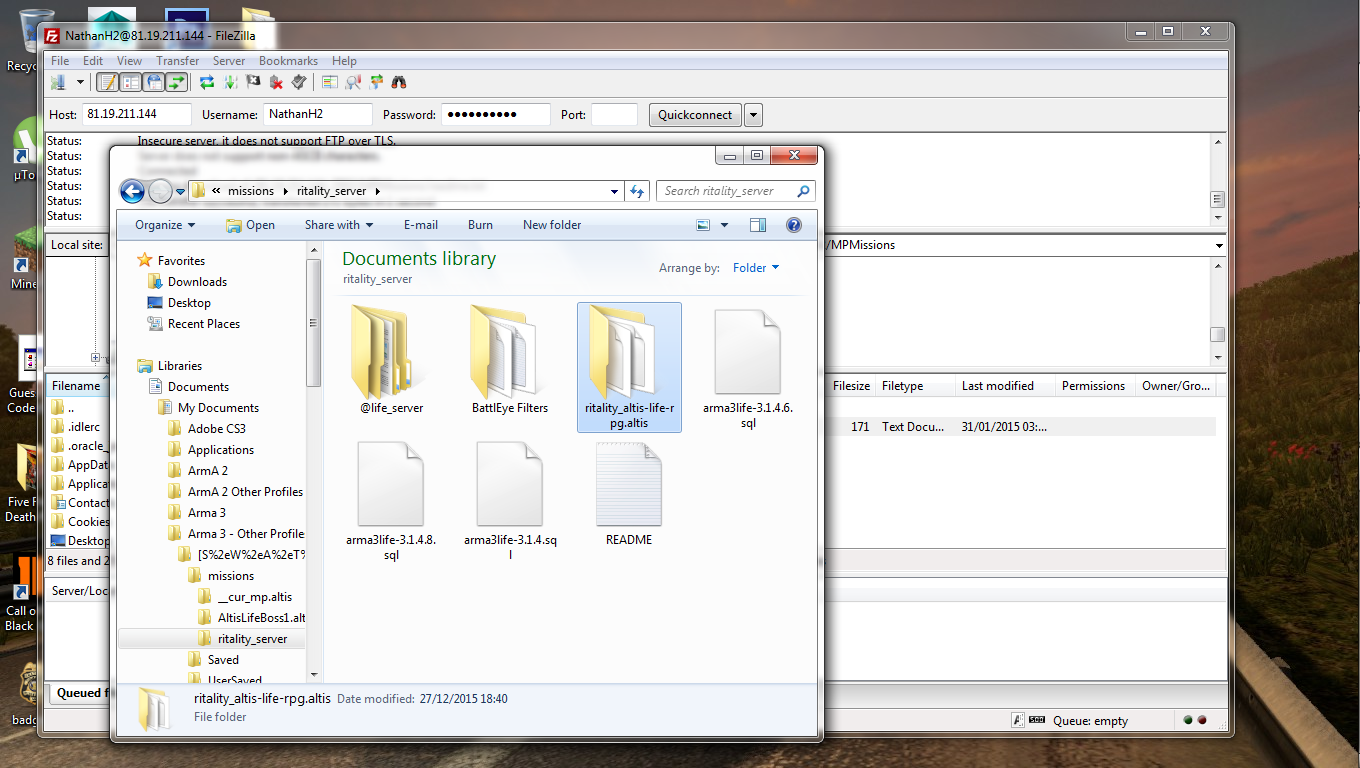Refresh Explorer address bar button
This screenshot has height=768, width=1360.
tap(637, 191)
